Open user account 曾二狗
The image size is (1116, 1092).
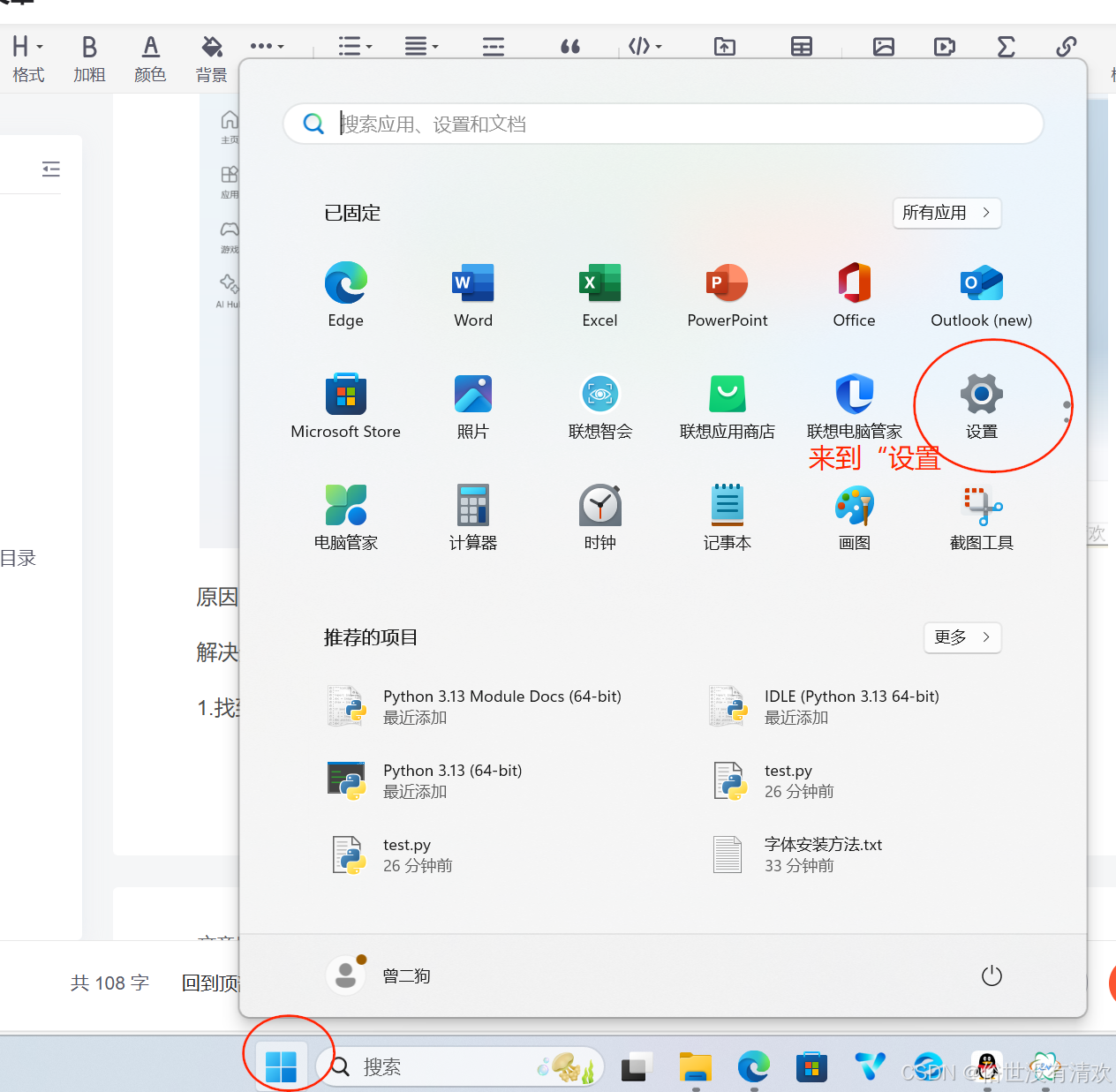point(380,975)
